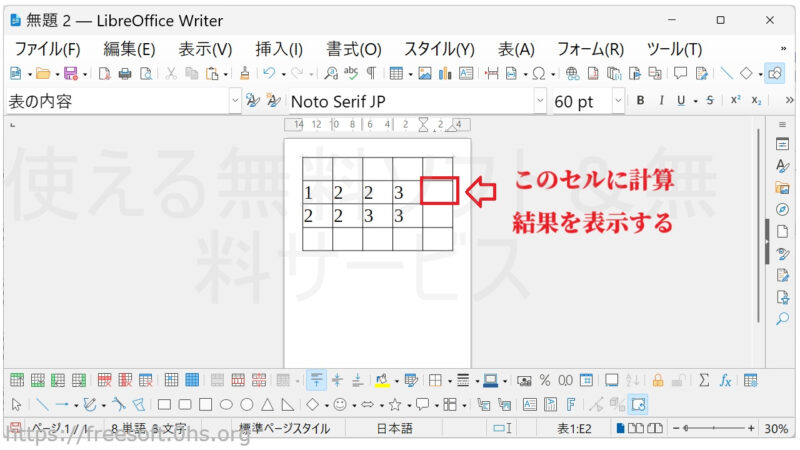Click the 表1:E2 cell reference

point(574,428)
